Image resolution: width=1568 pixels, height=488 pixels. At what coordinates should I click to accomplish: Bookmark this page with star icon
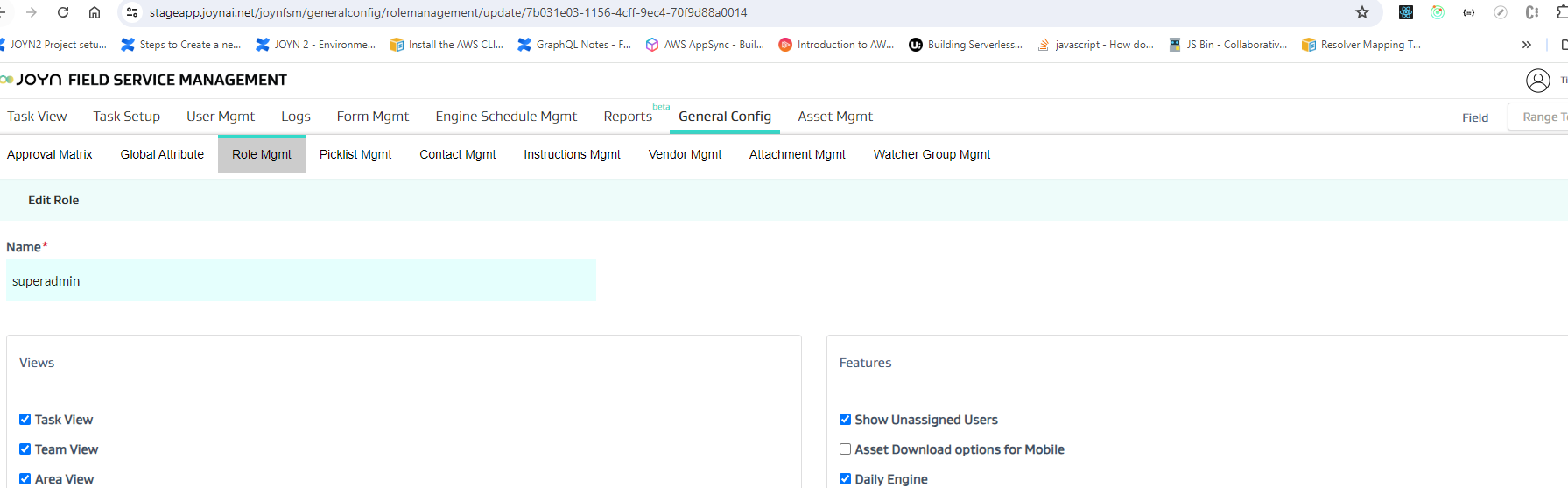click(1362, 12)
